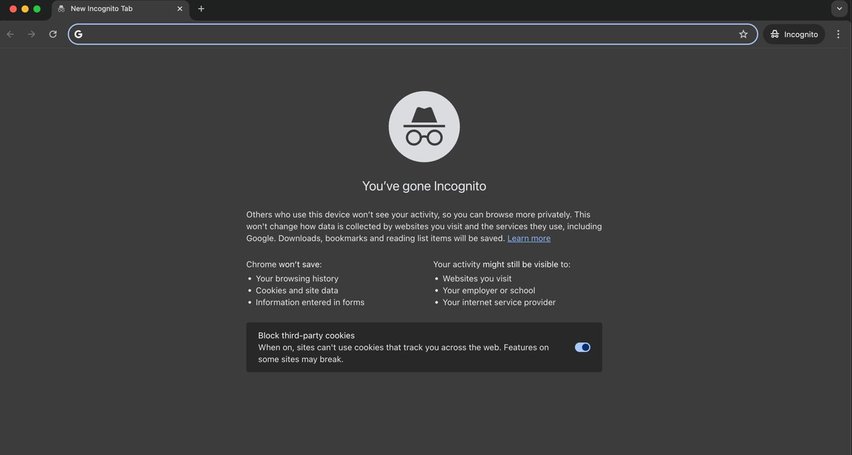Reload the page with the refresh icon

[53, 34]
